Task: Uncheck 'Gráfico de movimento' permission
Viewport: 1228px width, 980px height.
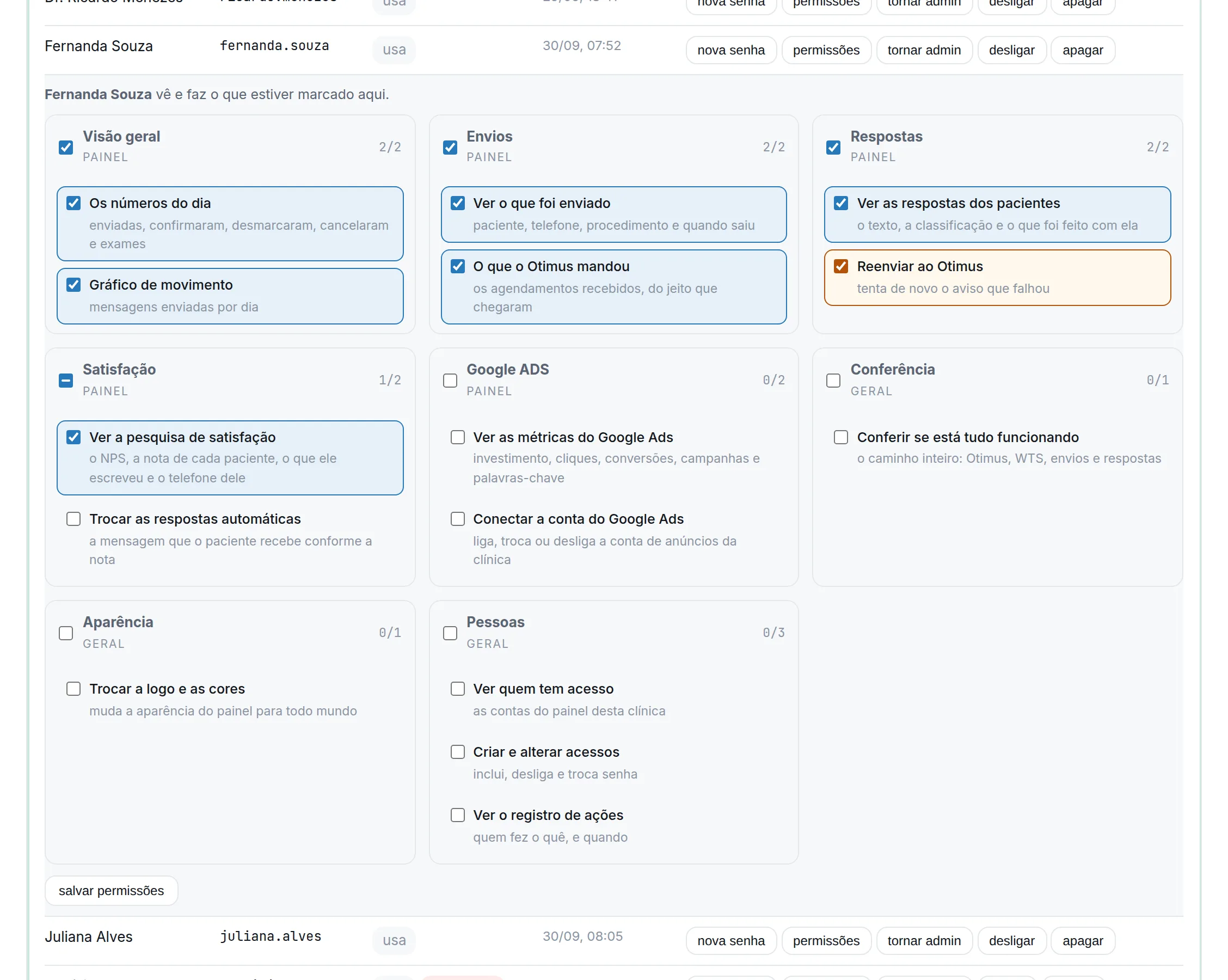Action: coord(73,285)
